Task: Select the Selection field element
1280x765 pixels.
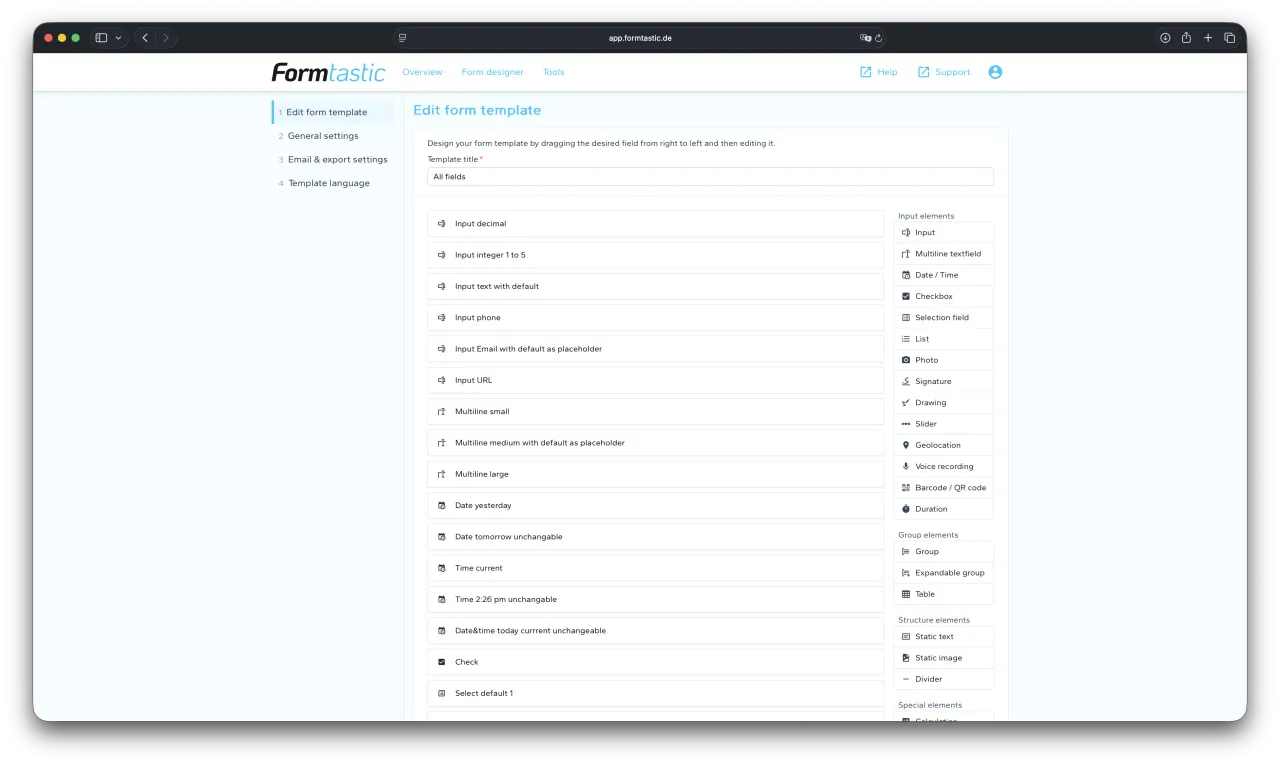Action: [x=943, y=318]
